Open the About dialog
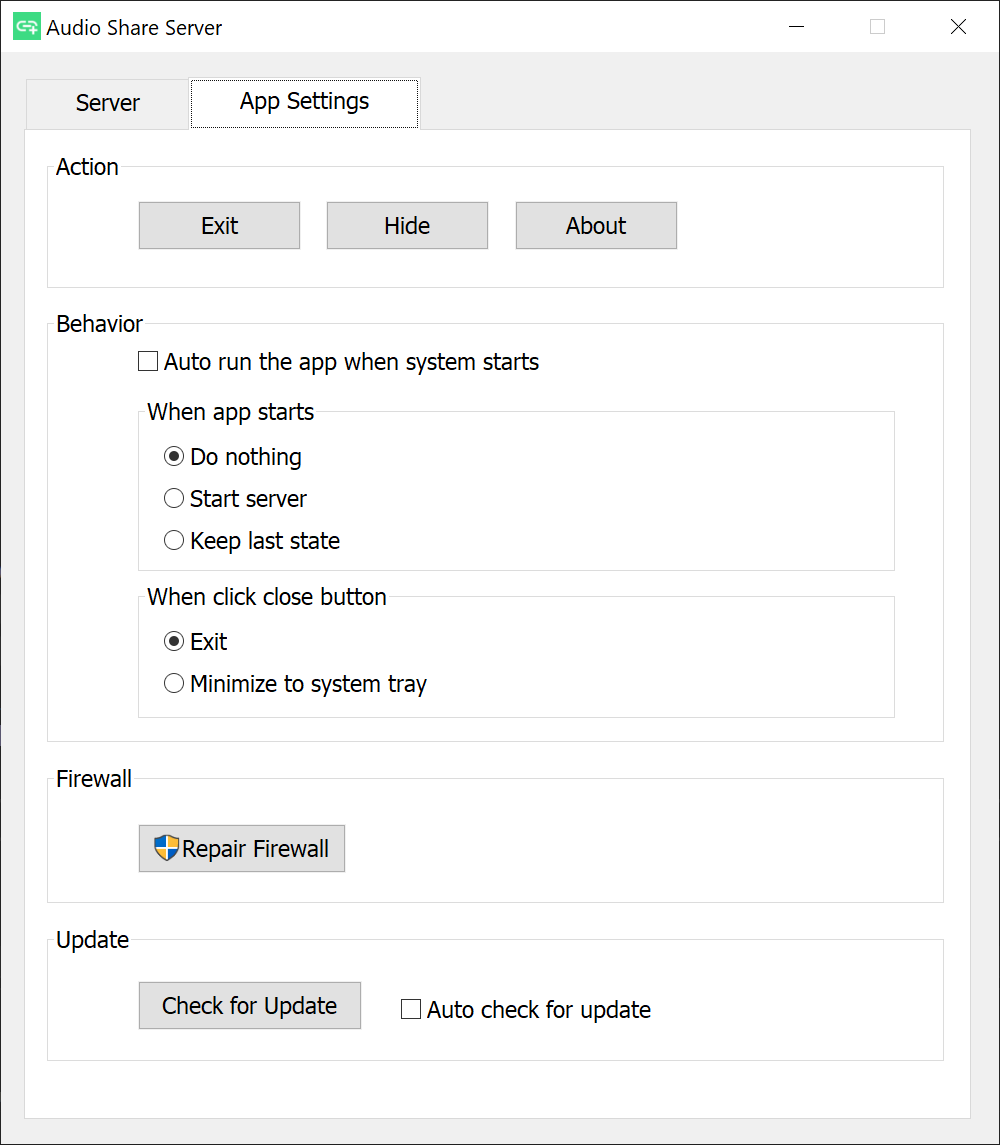 coord(596,226)
